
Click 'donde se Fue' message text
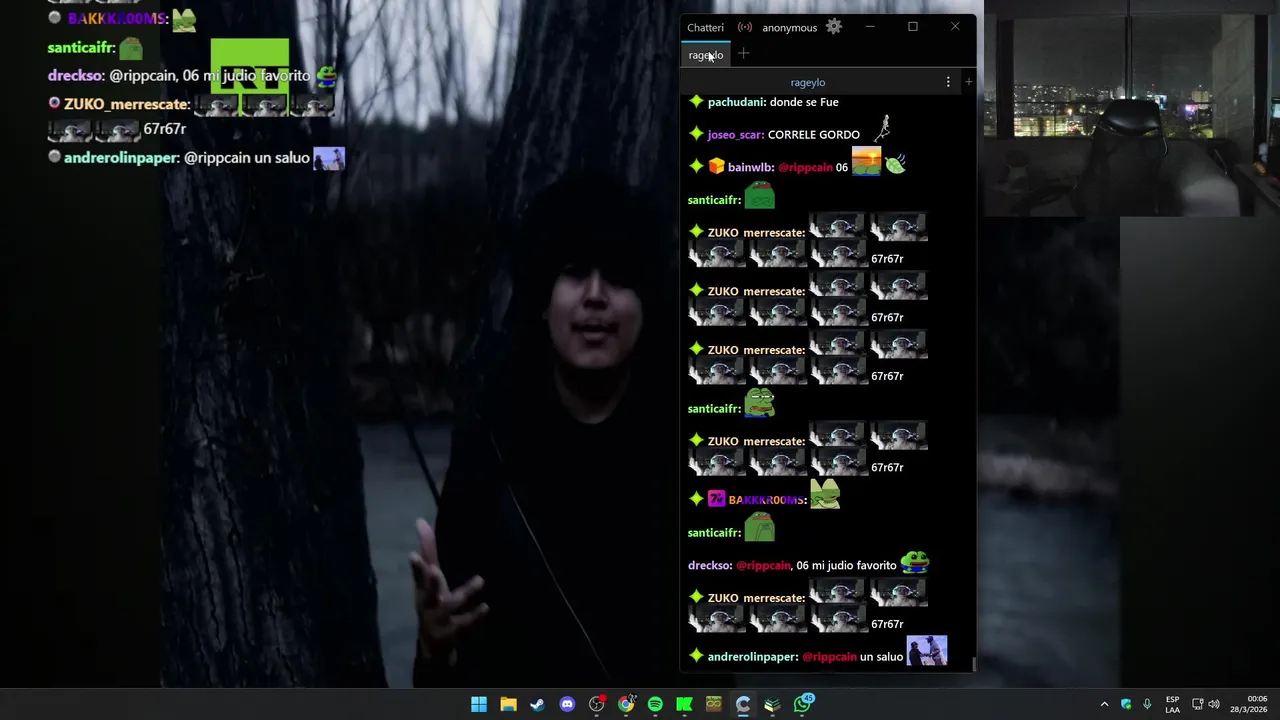point(804,102)
